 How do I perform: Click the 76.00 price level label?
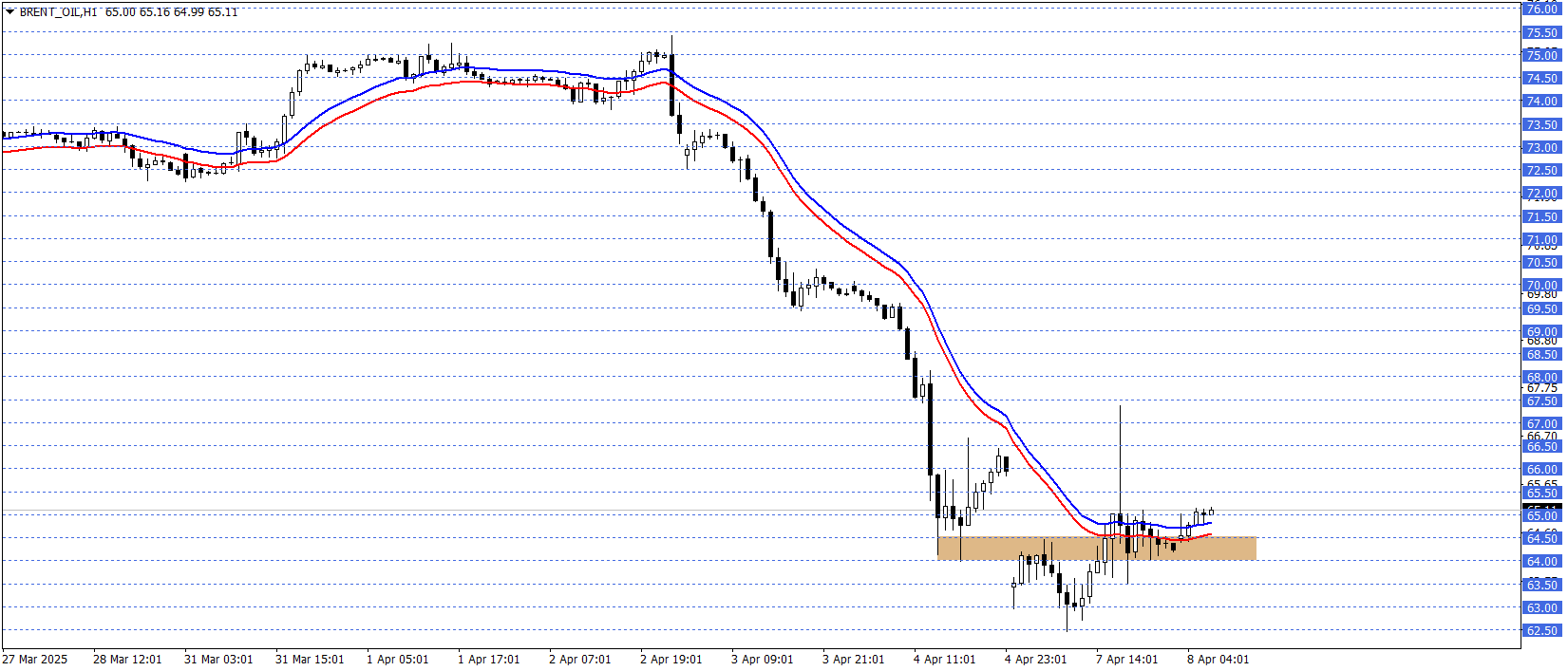click(1541, 9)
